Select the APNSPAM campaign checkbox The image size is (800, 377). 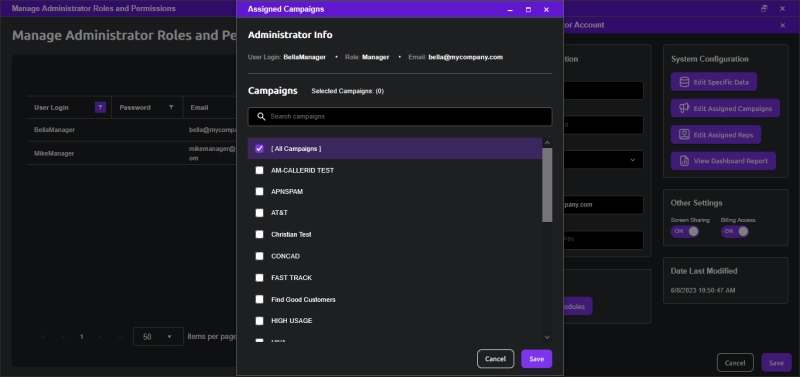pos(259,191)
